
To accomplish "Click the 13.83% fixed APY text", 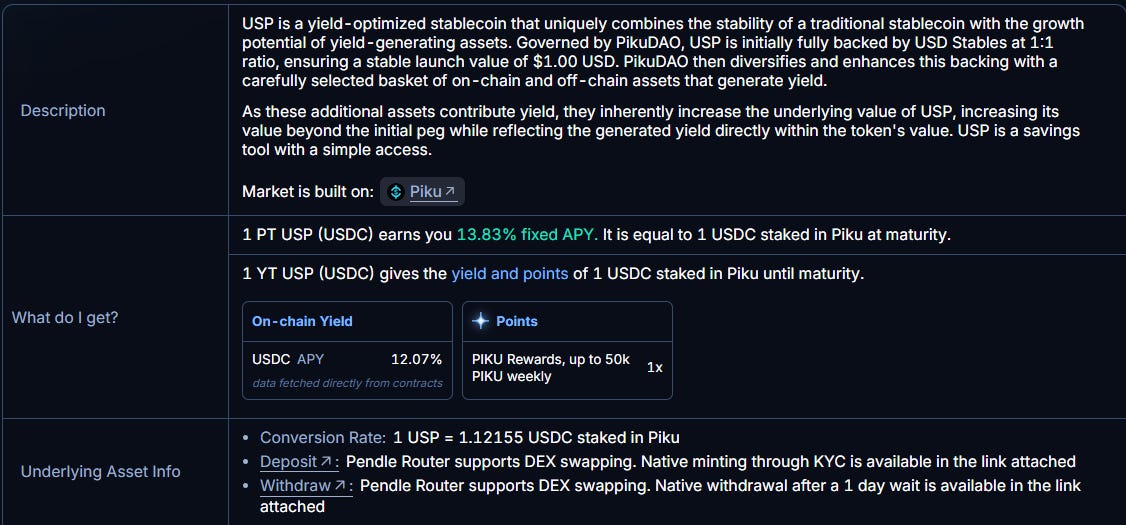I will tap(527, 235).
